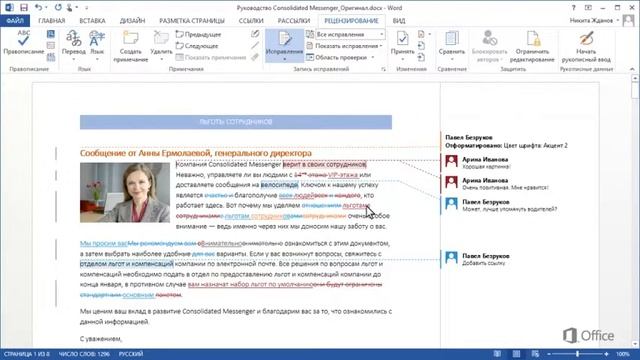
Task: Switch to the РАССЫЛКИ tab
Action: point(294,20)
